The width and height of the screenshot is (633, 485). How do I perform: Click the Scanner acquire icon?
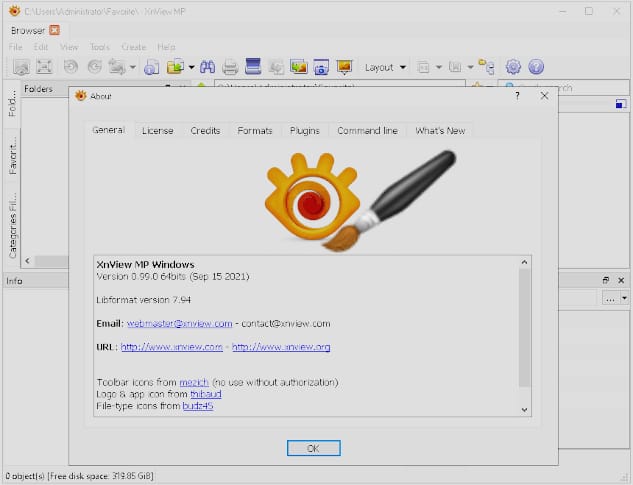point(253,66)
